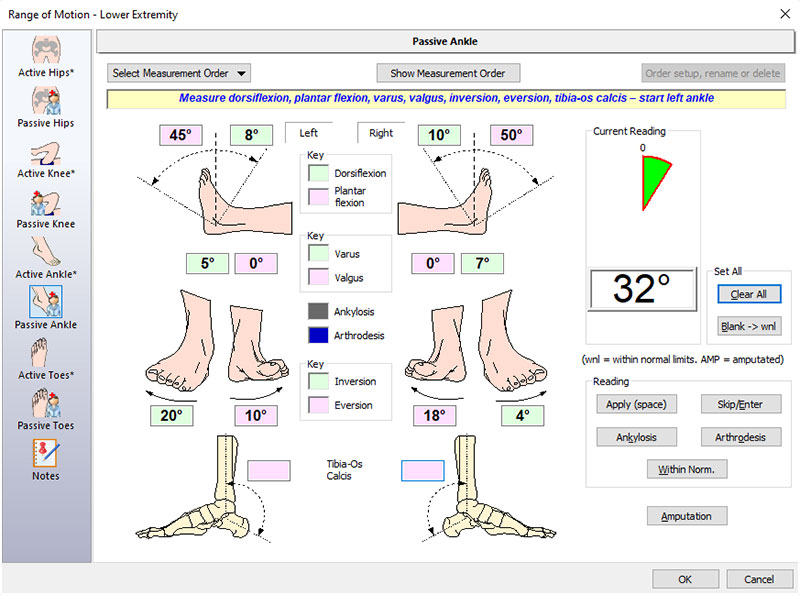The height and width of the screenshot is (595, 800).
Task: Click the left Tibia-Os Calcis input field
Action: [x=268, y=470]
